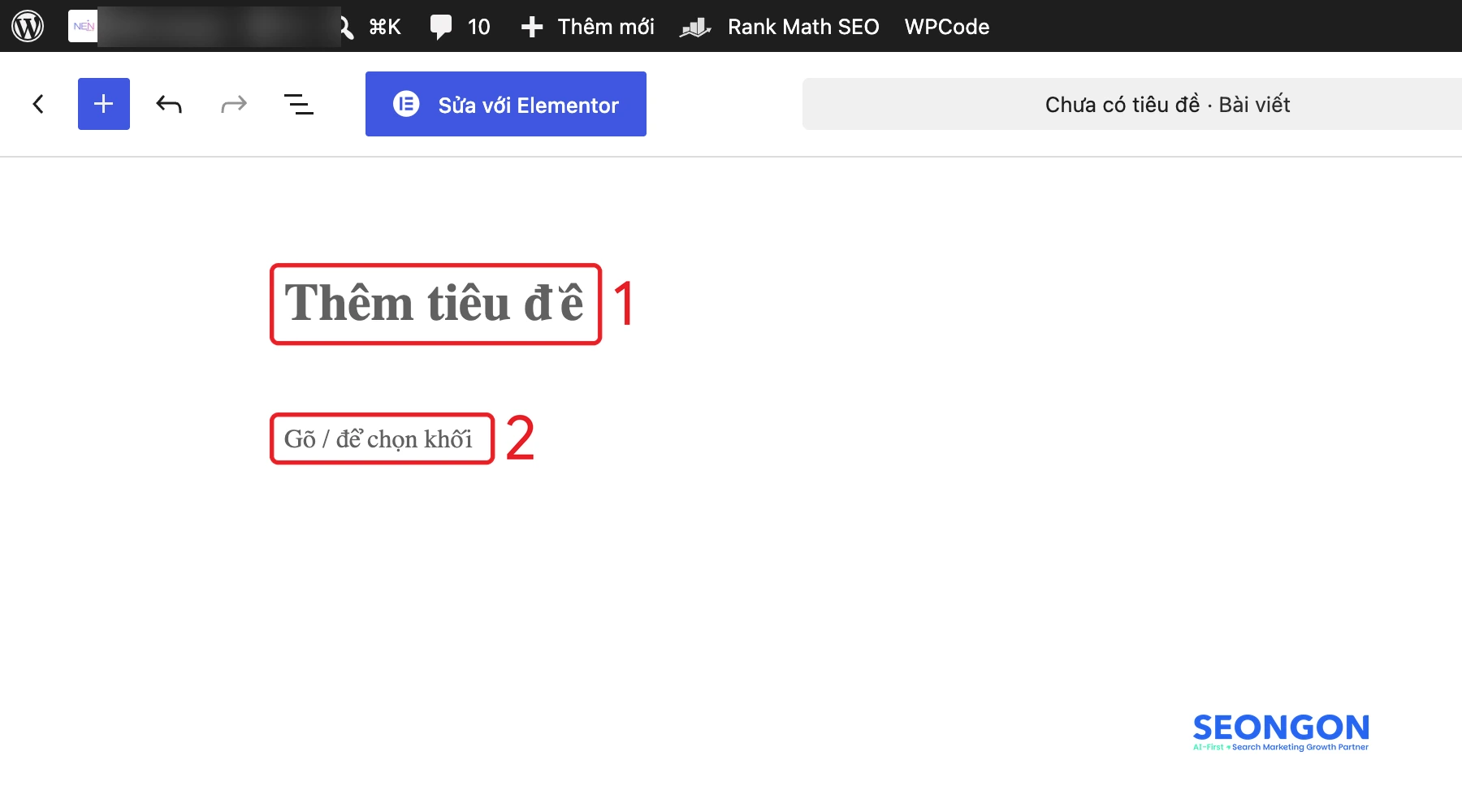Open the Chưa có tiêu đề command bar

1132,104
